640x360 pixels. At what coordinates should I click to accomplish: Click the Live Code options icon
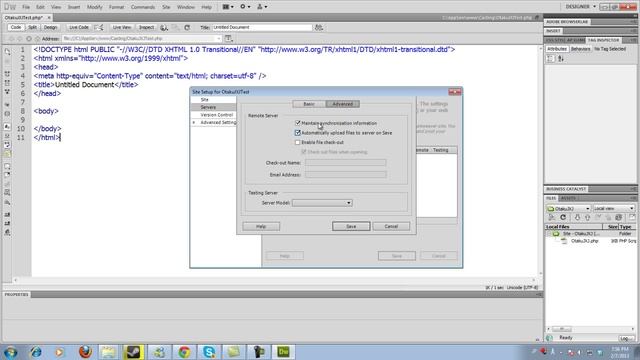tap(99, 28)
